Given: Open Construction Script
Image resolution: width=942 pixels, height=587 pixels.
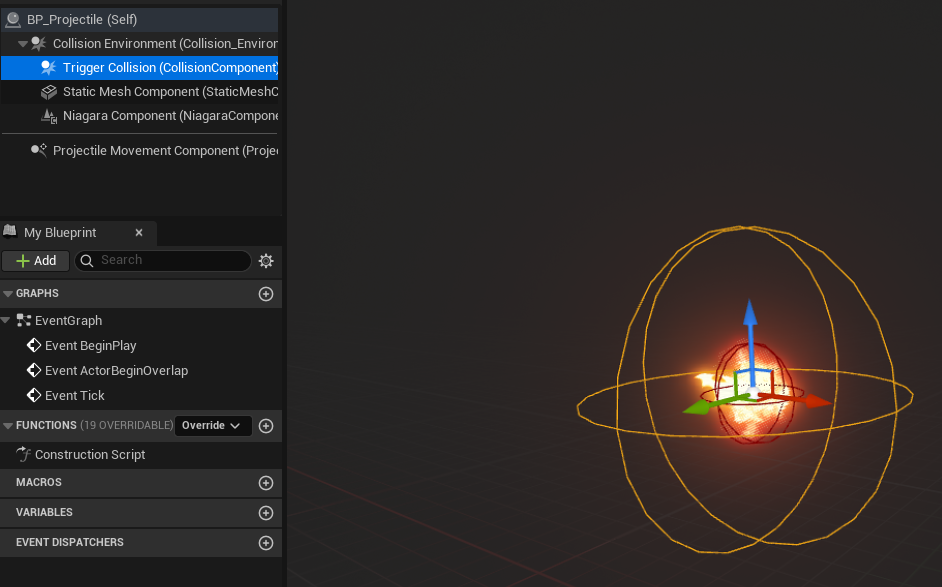Looking at the screenshot, I should tap(90, 455).
